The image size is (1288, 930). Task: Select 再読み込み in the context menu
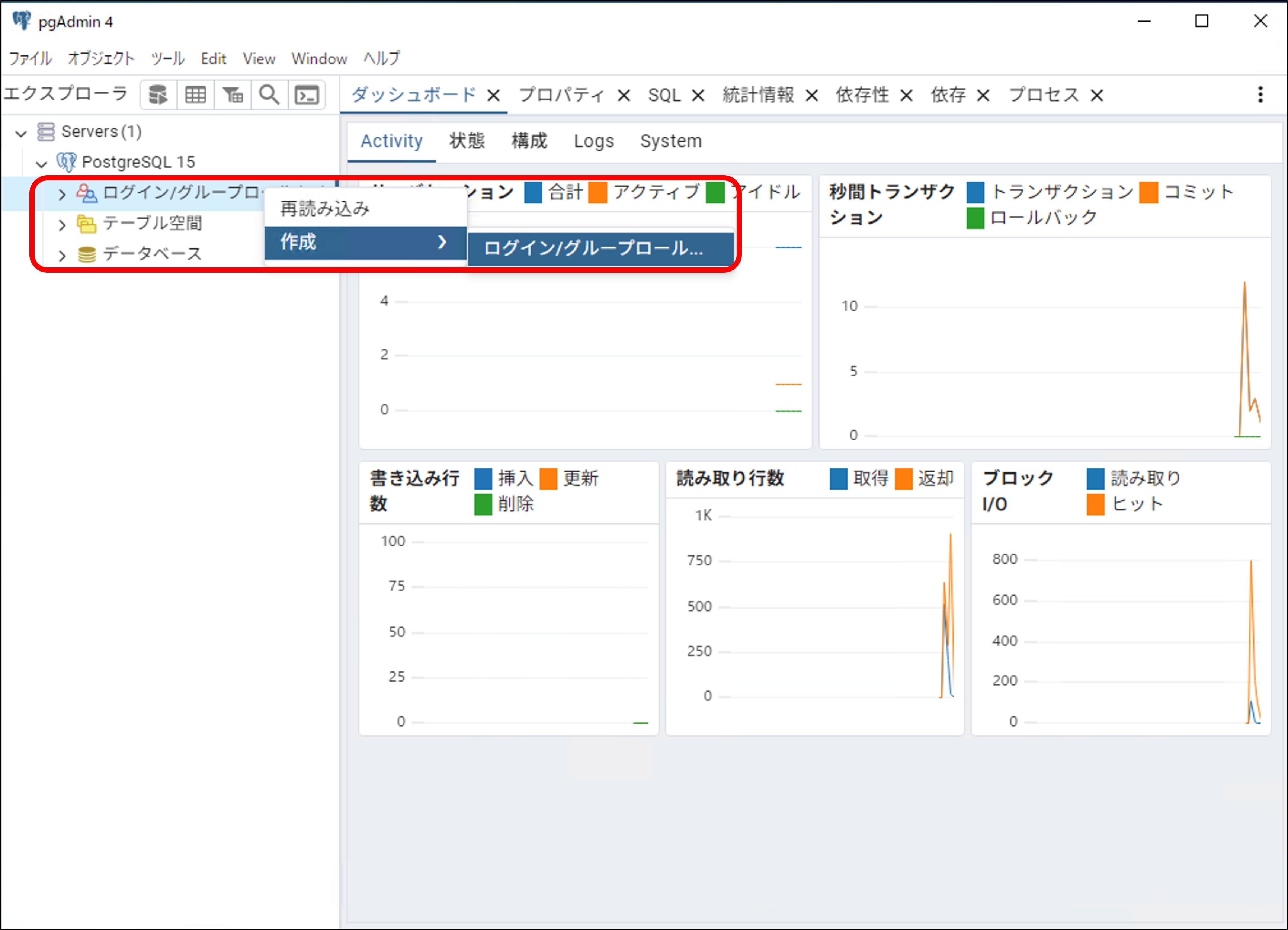(325, 209)
